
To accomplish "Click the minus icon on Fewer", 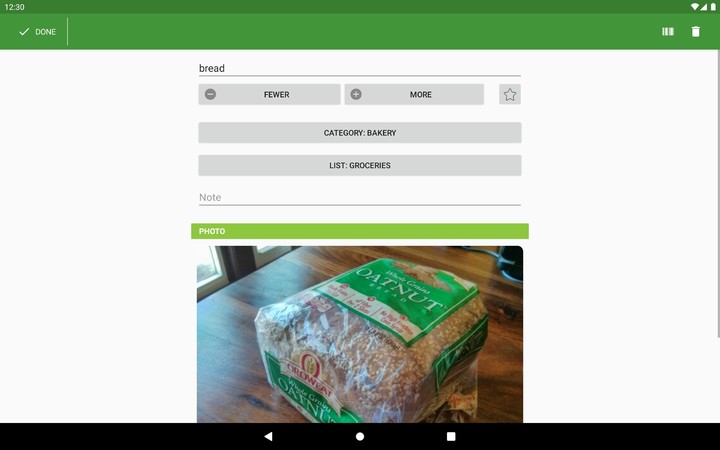I will point(210,94).
